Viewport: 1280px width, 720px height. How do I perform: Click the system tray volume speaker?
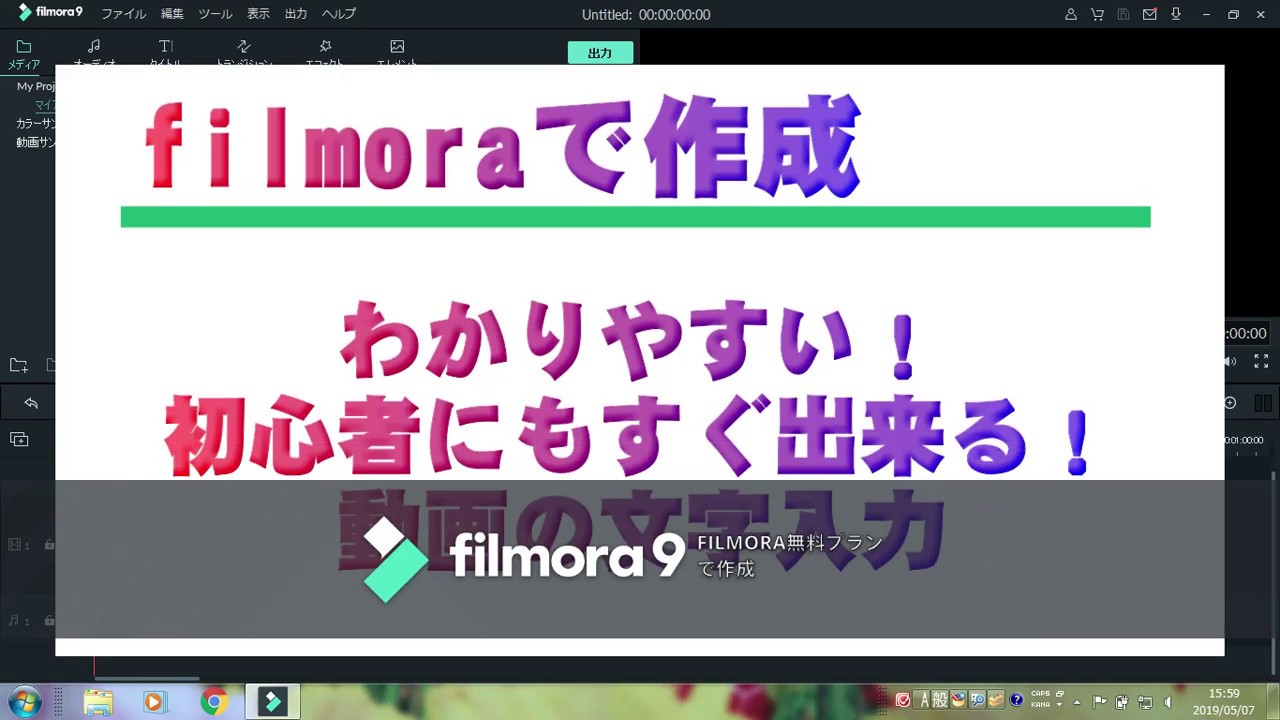coord(1168,702)
